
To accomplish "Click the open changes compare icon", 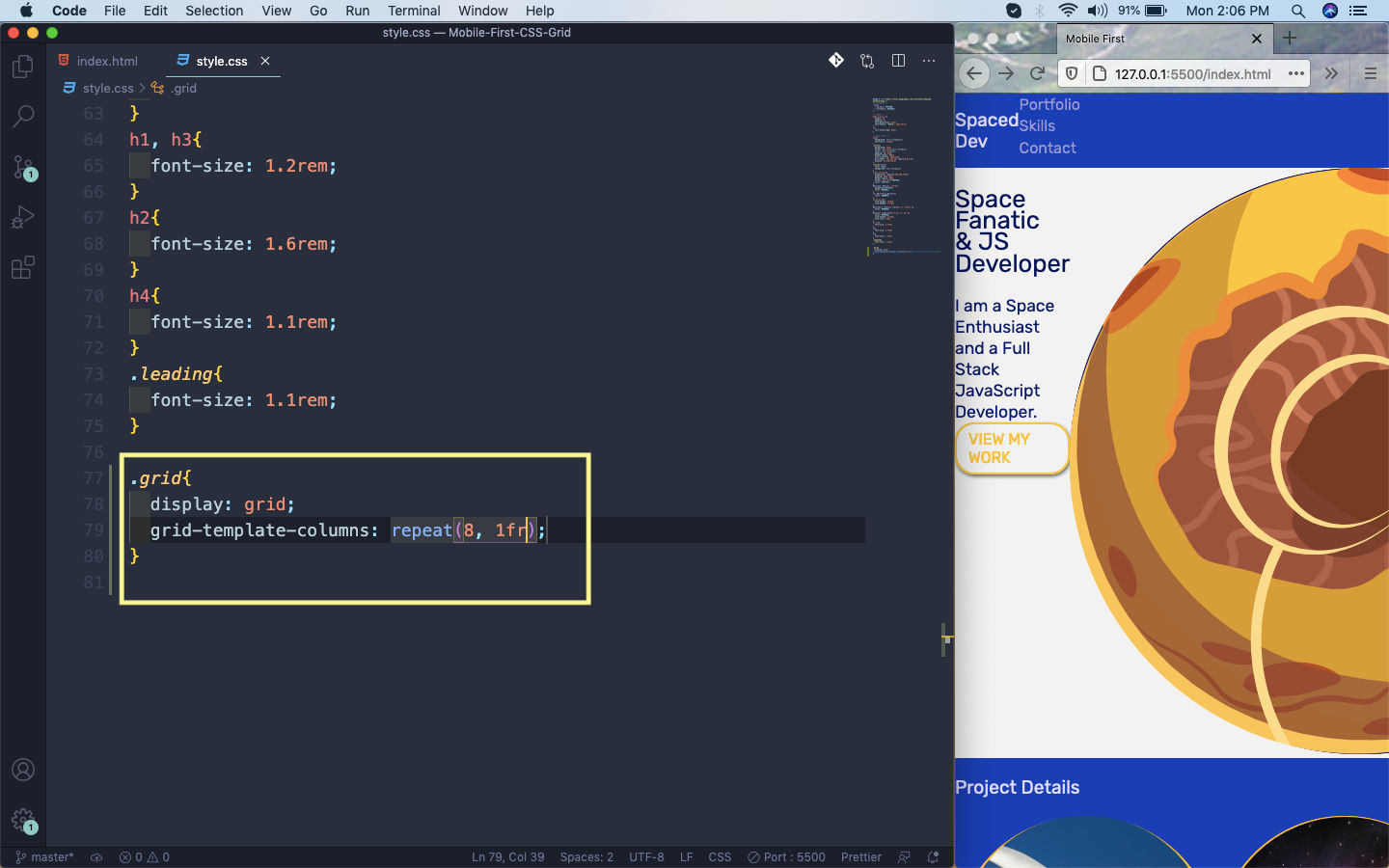I will [x=867, y=61].
